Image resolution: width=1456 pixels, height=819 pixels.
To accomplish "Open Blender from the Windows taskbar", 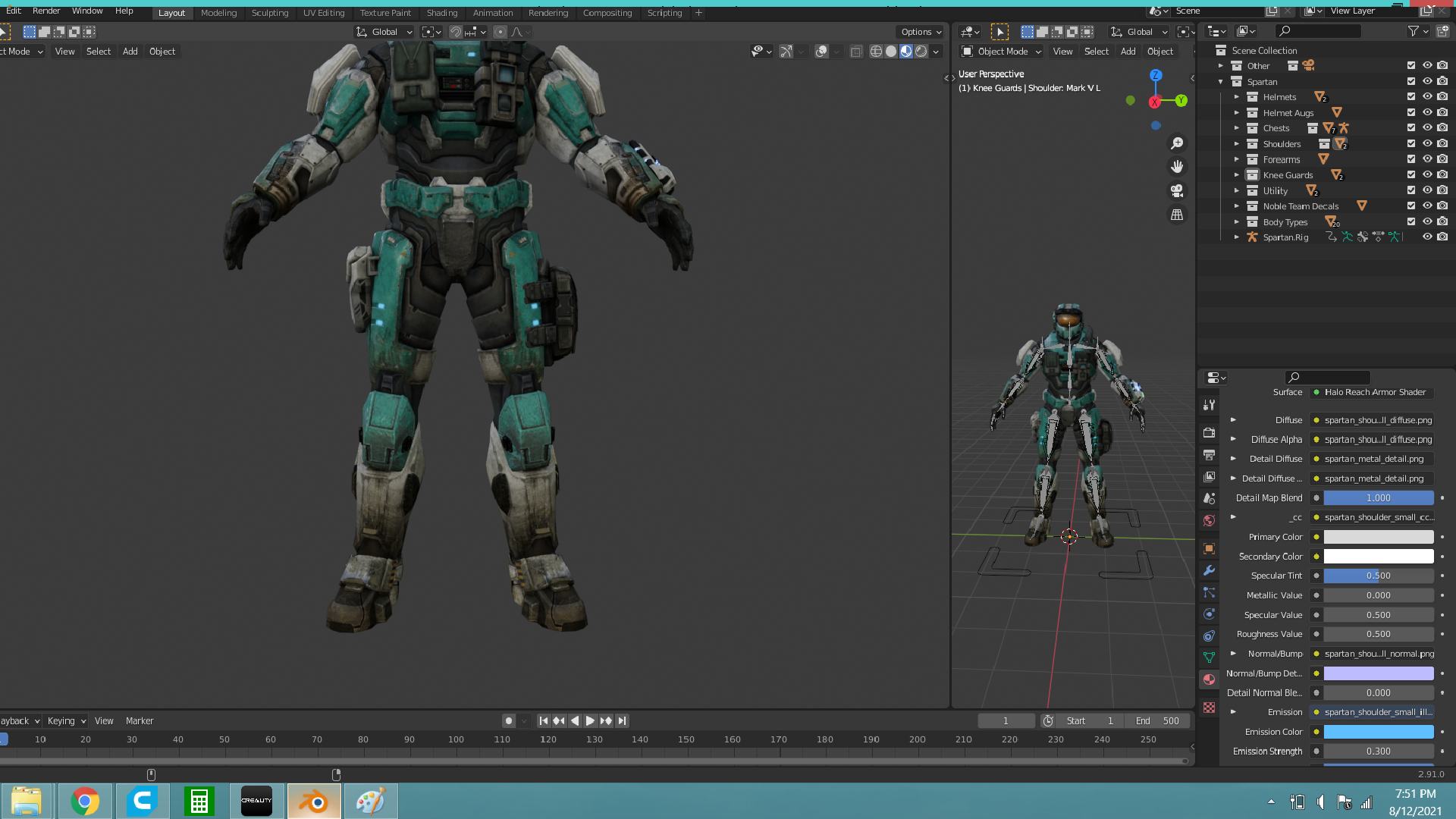I will click(314, 802).
